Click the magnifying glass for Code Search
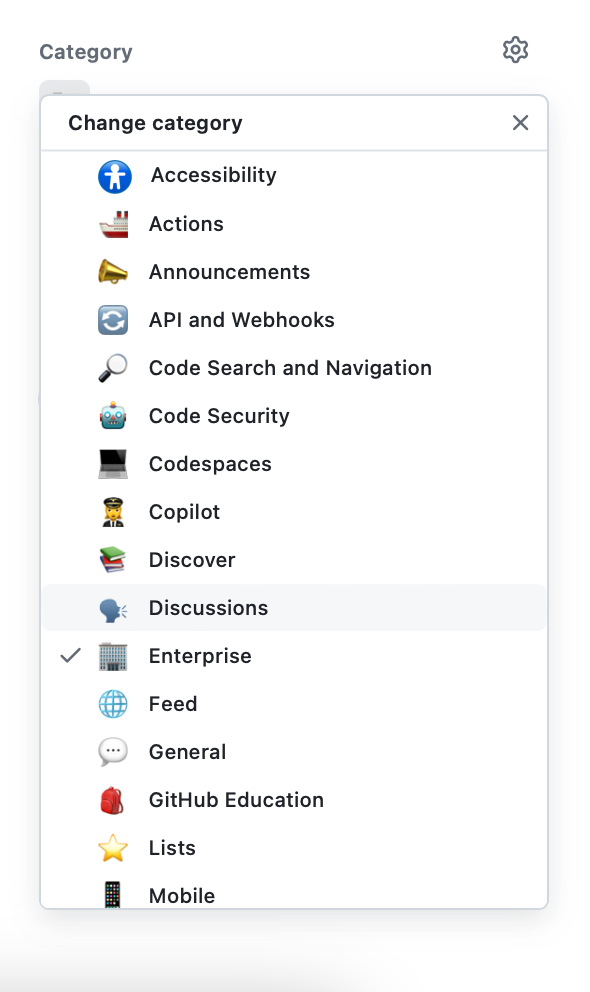590x992 pixels. (113, 367)
